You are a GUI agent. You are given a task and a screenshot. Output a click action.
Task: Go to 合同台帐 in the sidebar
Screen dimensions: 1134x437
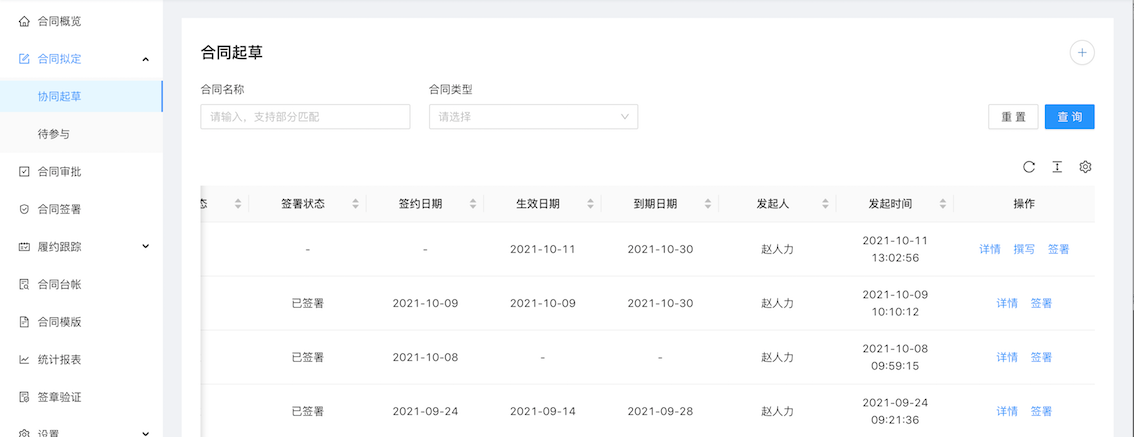click(59, 285)
